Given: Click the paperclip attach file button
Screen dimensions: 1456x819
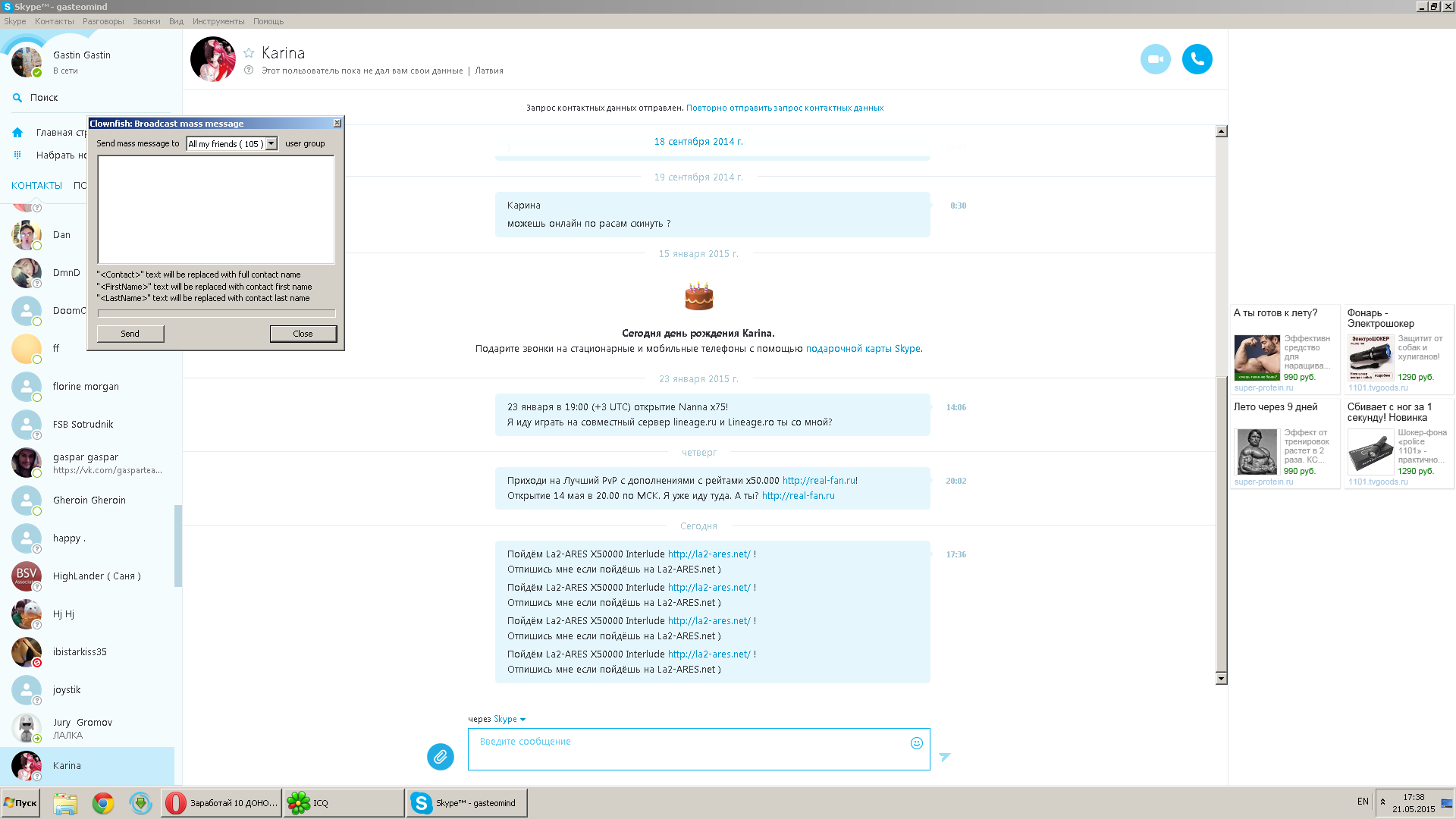Looking at the screenshot, I should point(440,756).
